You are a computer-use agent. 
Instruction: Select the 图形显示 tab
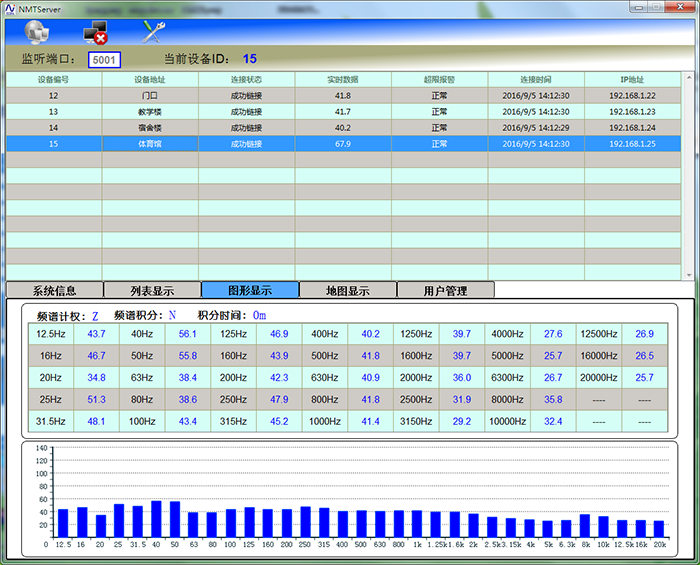(250, 291)
